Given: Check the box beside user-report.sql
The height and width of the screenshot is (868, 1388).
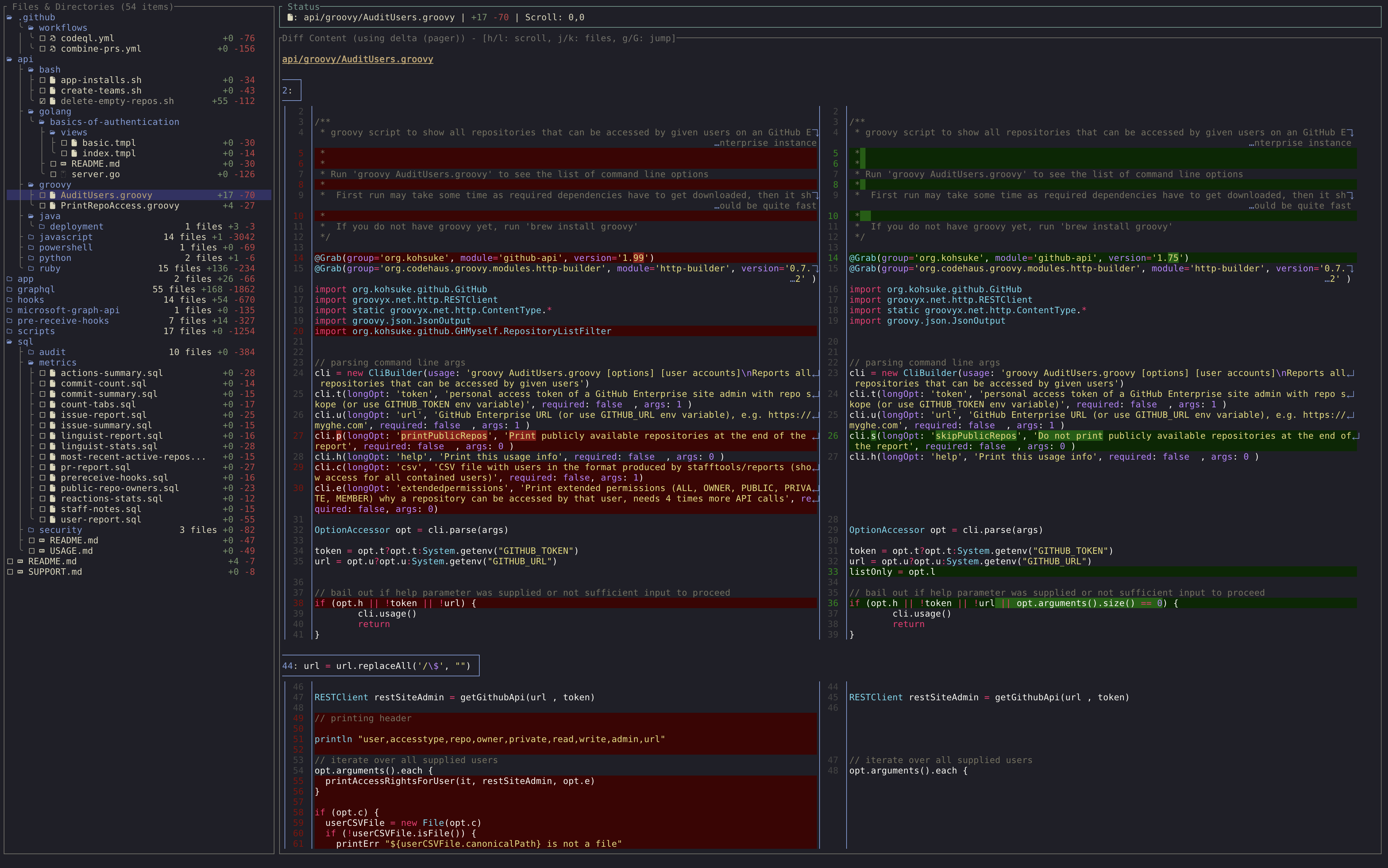Looking at the screenshot, I should 43,519.
